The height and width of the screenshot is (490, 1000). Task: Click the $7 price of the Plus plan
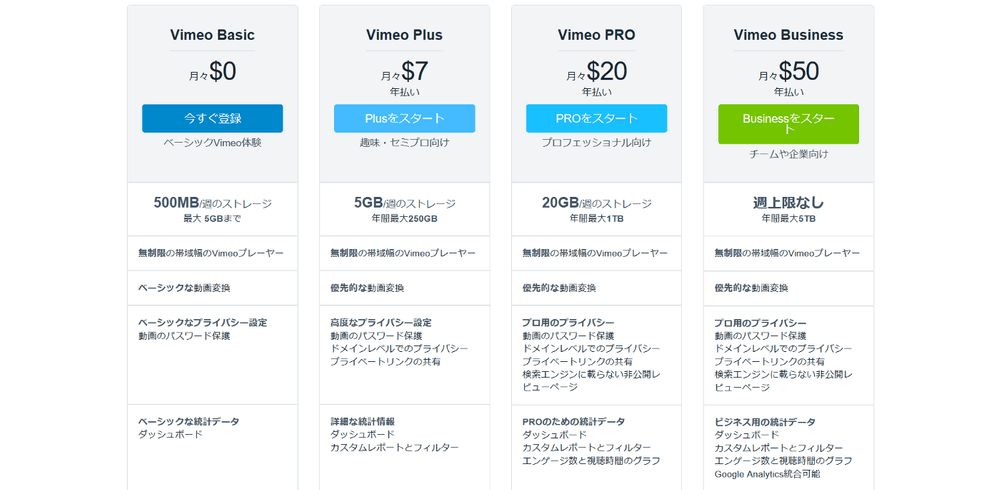pyautogui.click(x=414, y=71)
